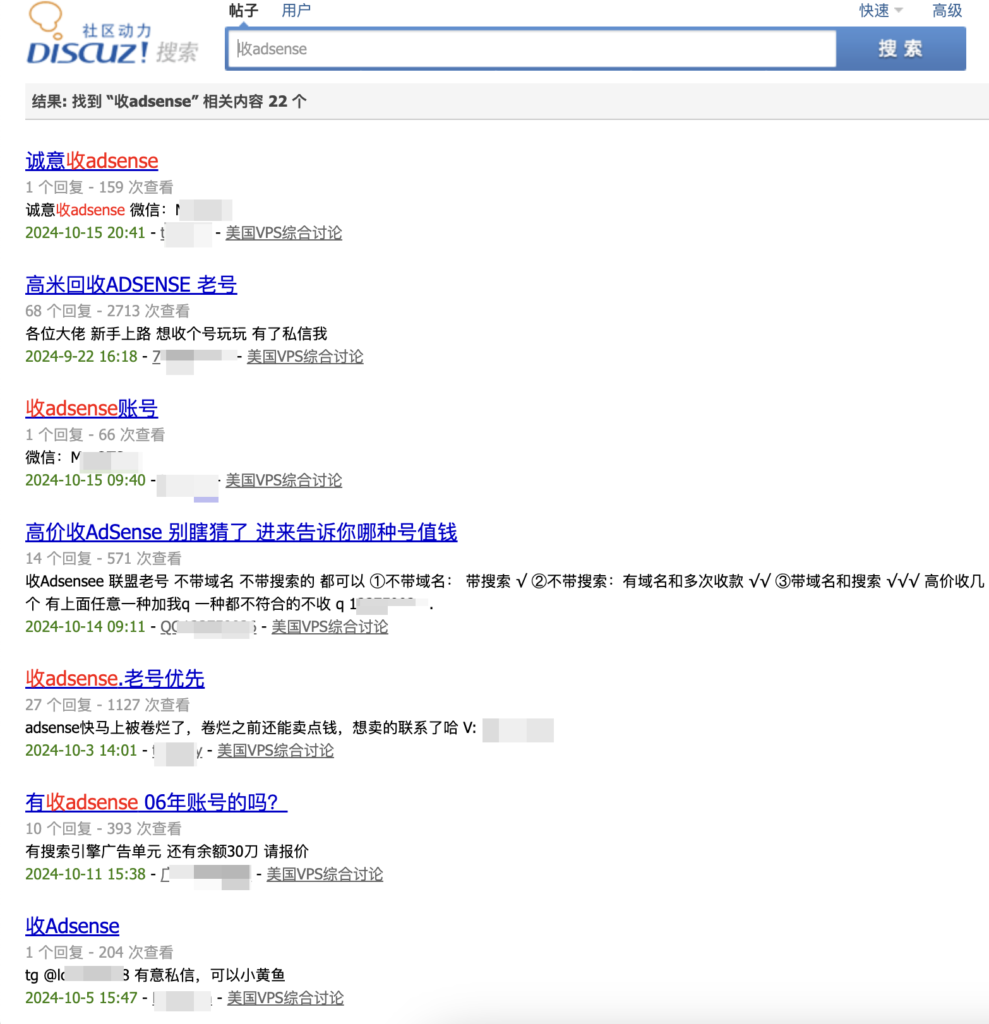The height and width of the screenshot is (1024, 989).
Task: Open 有收adsense 06年账号的吗？ post
Action: pyautogui.click(x=156, y=802)
